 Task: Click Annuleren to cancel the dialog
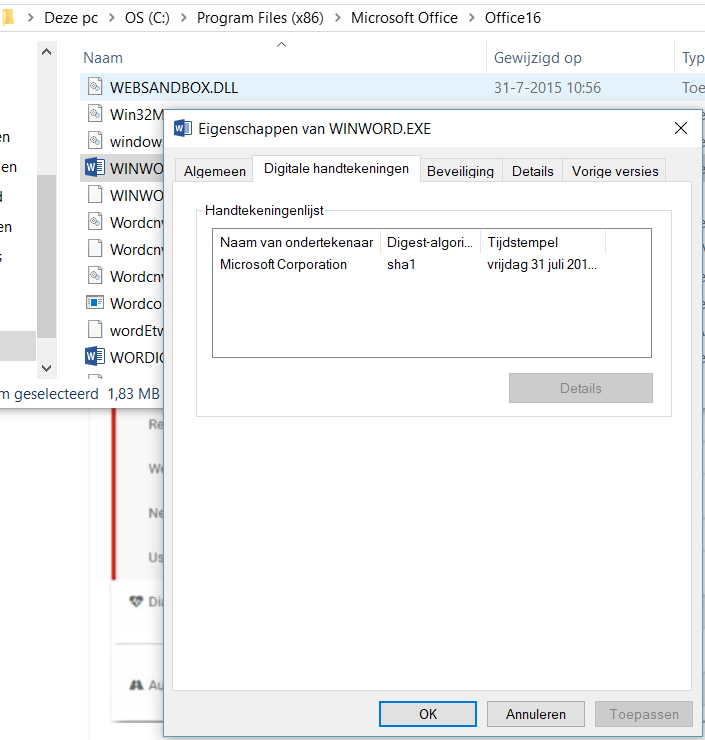tap(536, 714)
